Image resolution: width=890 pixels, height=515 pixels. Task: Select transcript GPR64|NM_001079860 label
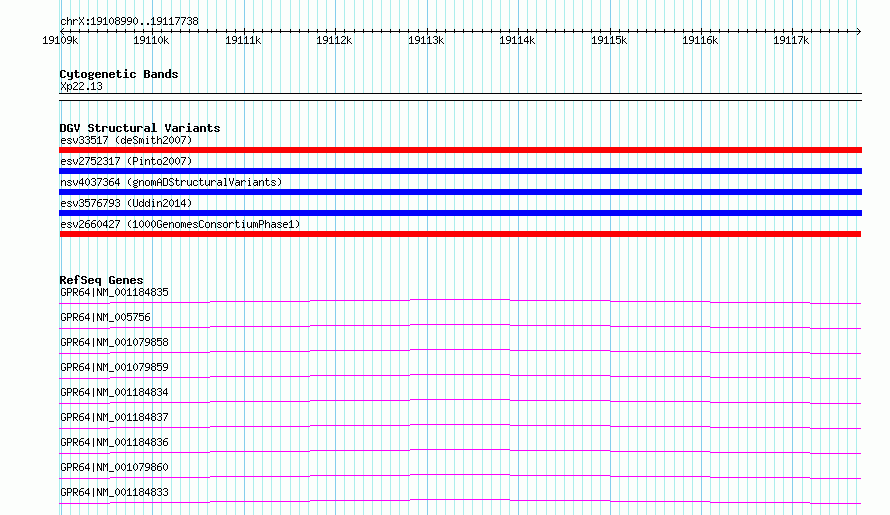pyautogui.click(x=114, y=467)
